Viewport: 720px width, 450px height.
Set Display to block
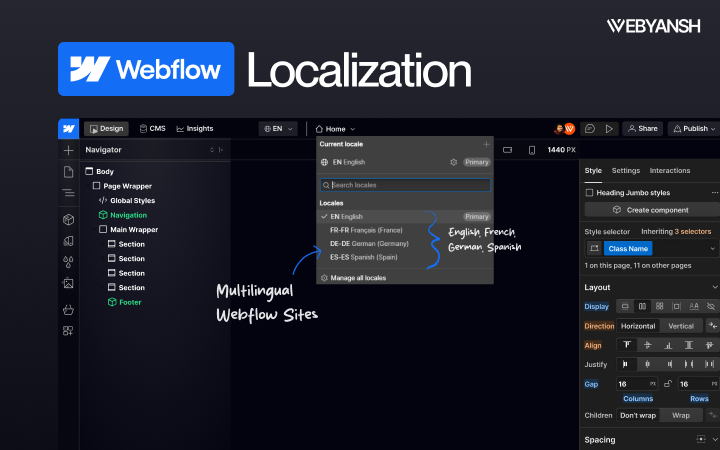625,306
